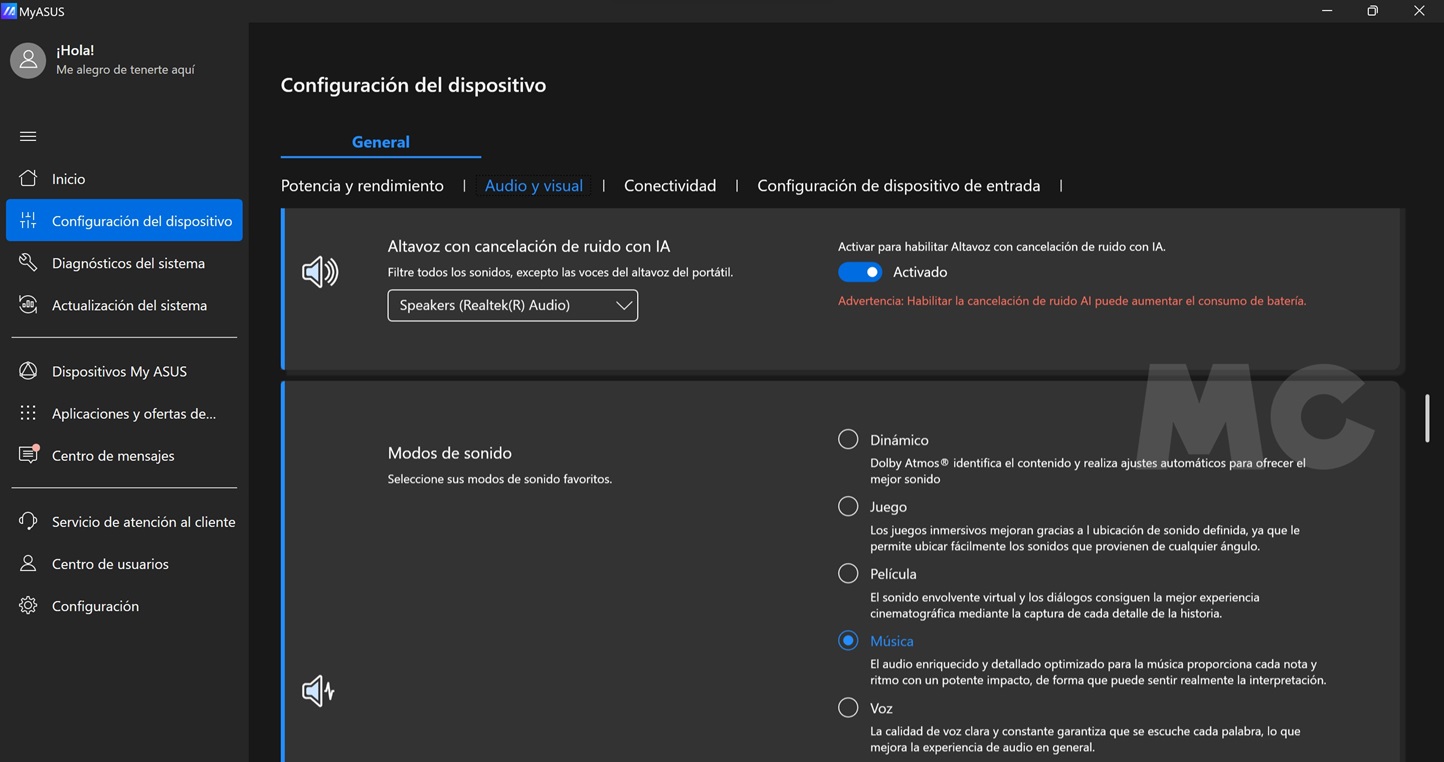Choose the Voz sound mode
This screenshot has height=762, width=1444.
tap(848, 708)
